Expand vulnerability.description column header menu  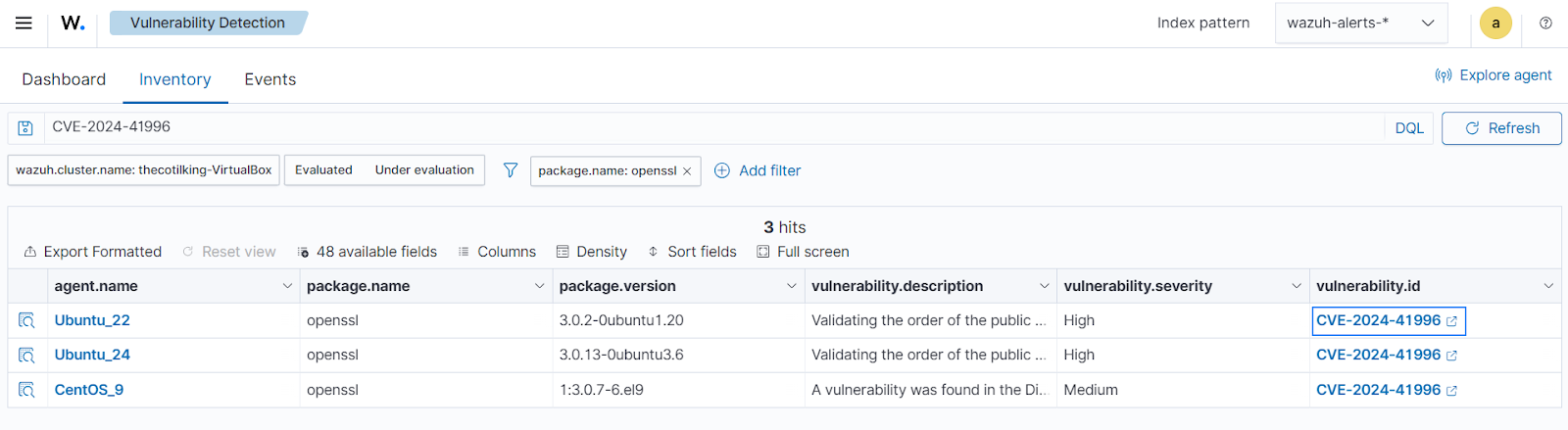(x=1044, y=286)
